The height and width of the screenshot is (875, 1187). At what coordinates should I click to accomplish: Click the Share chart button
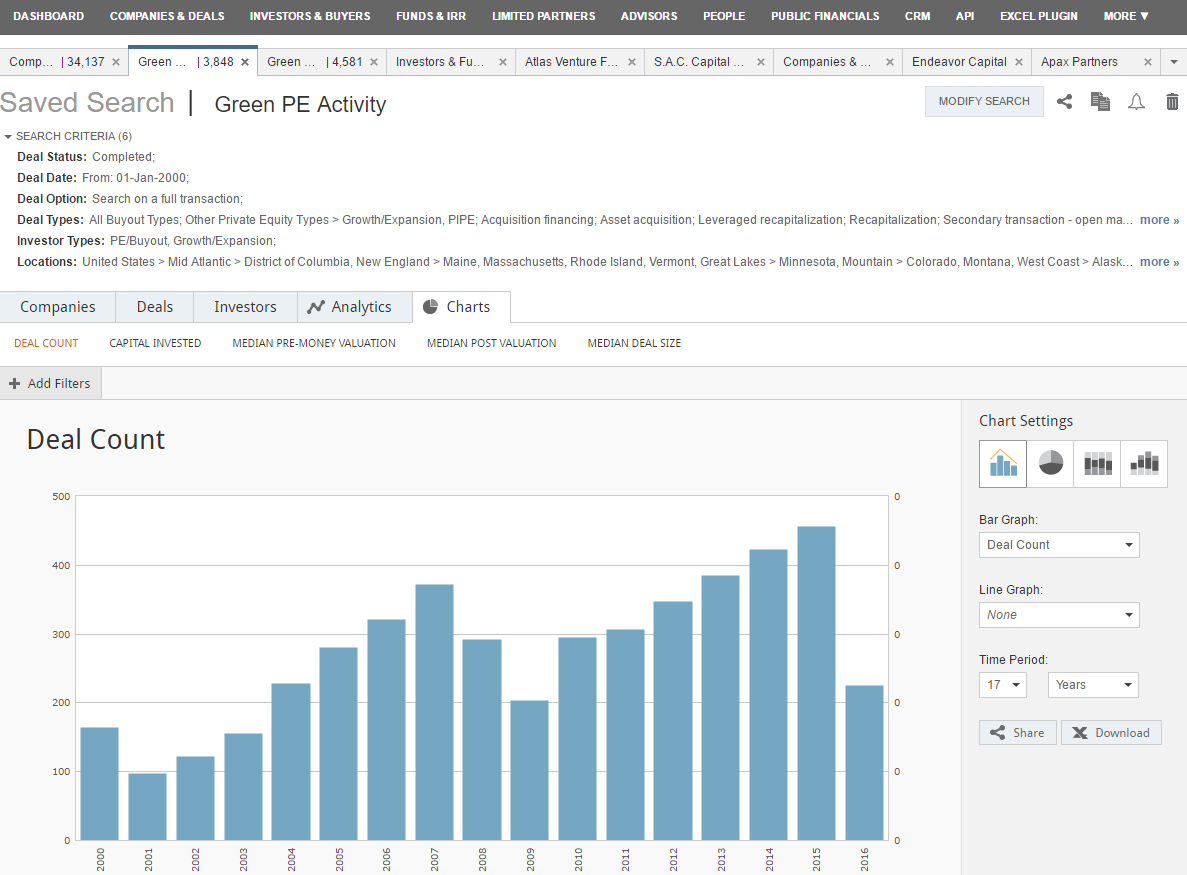(1017, 733)
